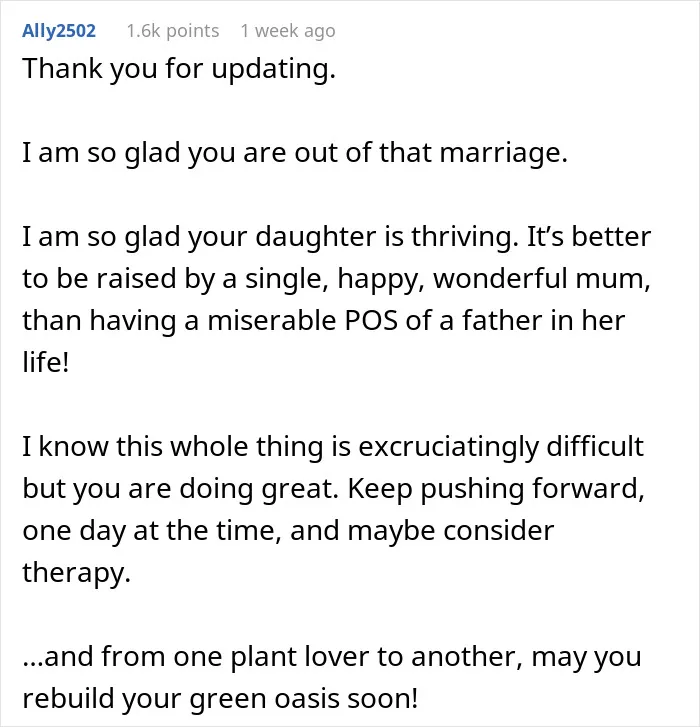This screenshot has height=727, width=700.
Task: Click 'maybe consider' in the comment text
Action: pos(451,531)
